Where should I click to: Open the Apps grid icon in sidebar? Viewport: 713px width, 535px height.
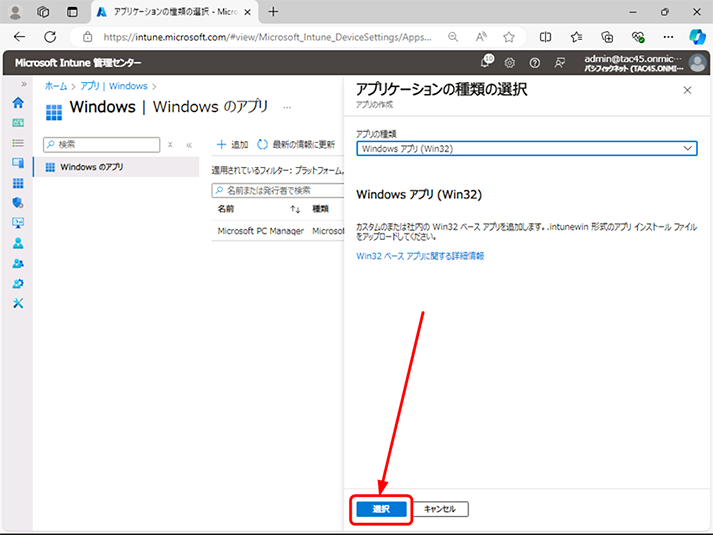18,183
